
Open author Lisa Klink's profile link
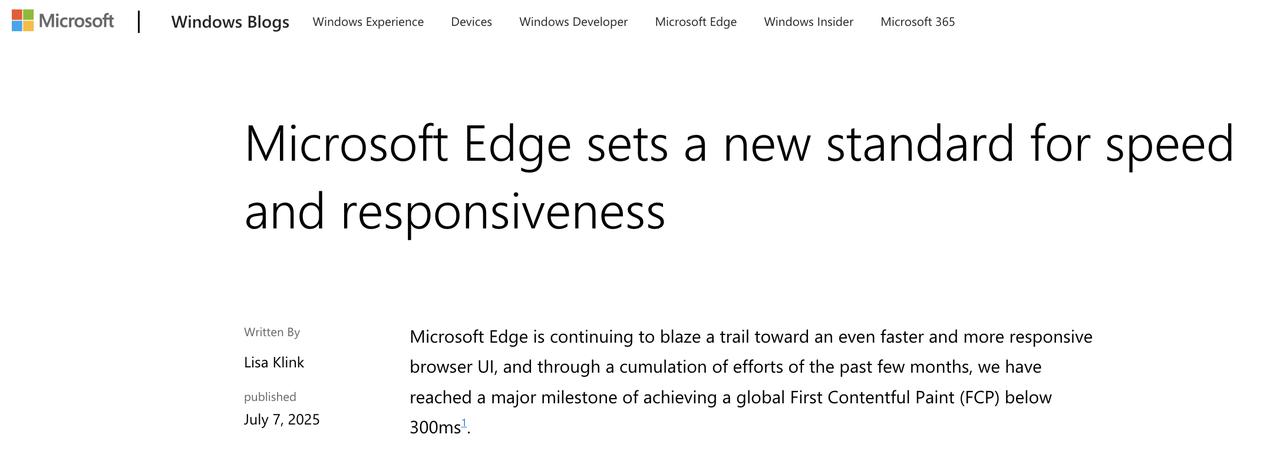274,362
